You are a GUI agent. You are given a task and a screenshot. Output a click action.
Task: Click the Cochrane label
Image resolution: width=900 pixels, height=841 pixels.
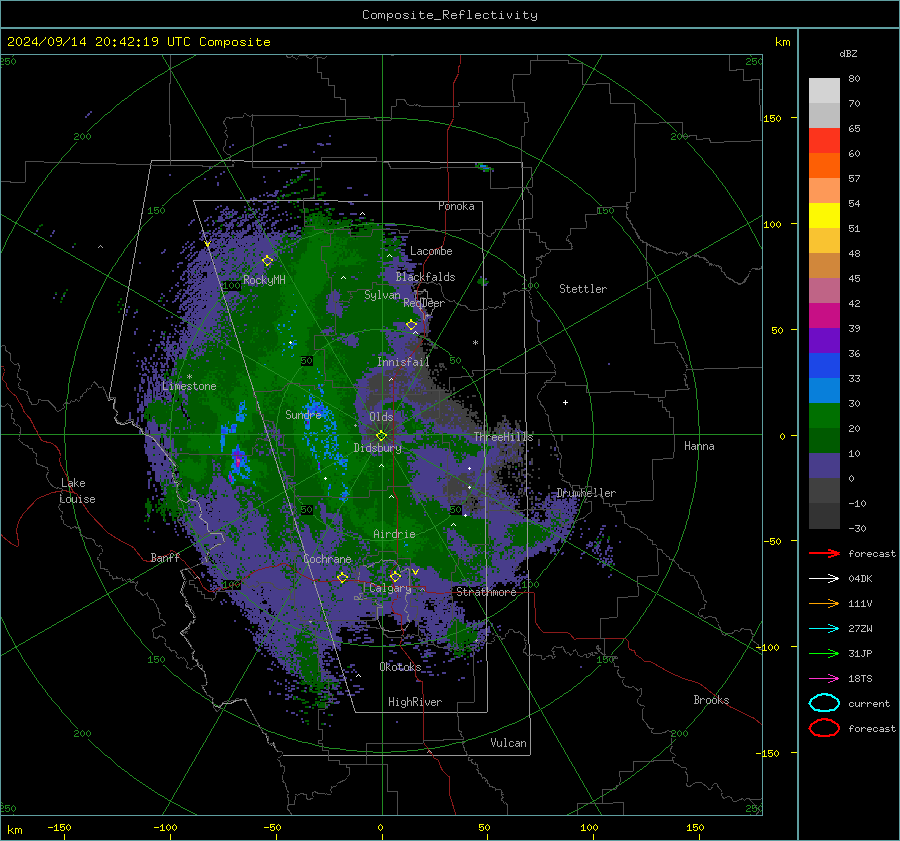point(327,559)
